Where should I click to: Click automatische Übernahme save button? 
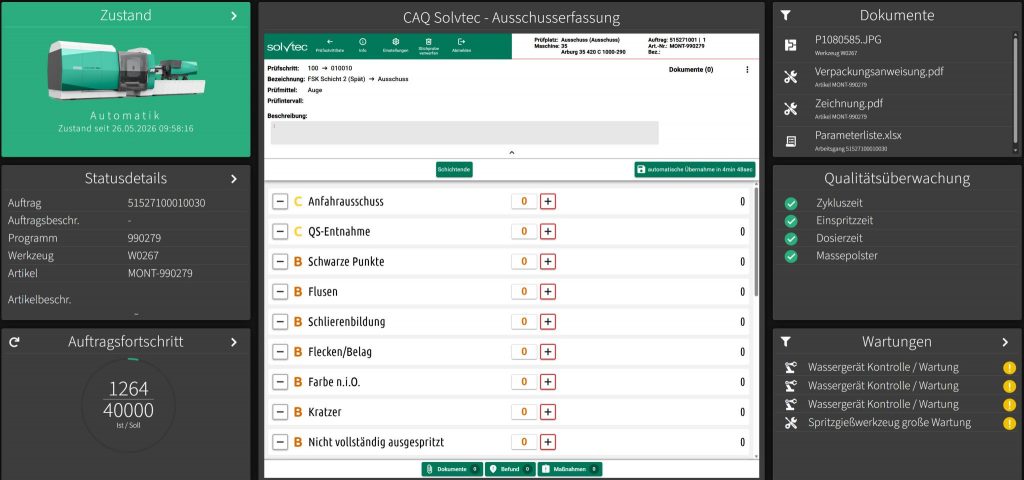(695, 169)
